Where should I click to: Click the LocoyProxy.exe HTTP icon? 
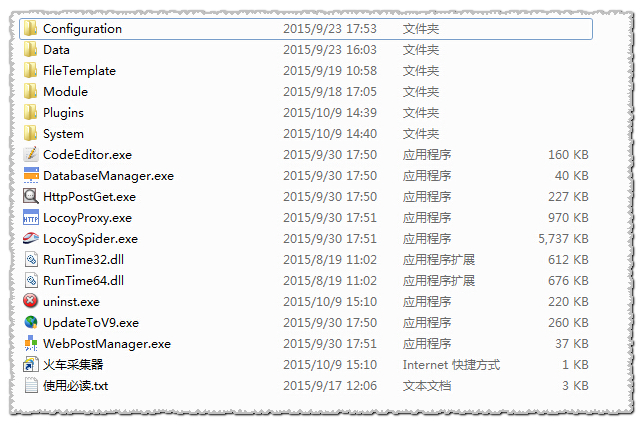click(31, 217)
